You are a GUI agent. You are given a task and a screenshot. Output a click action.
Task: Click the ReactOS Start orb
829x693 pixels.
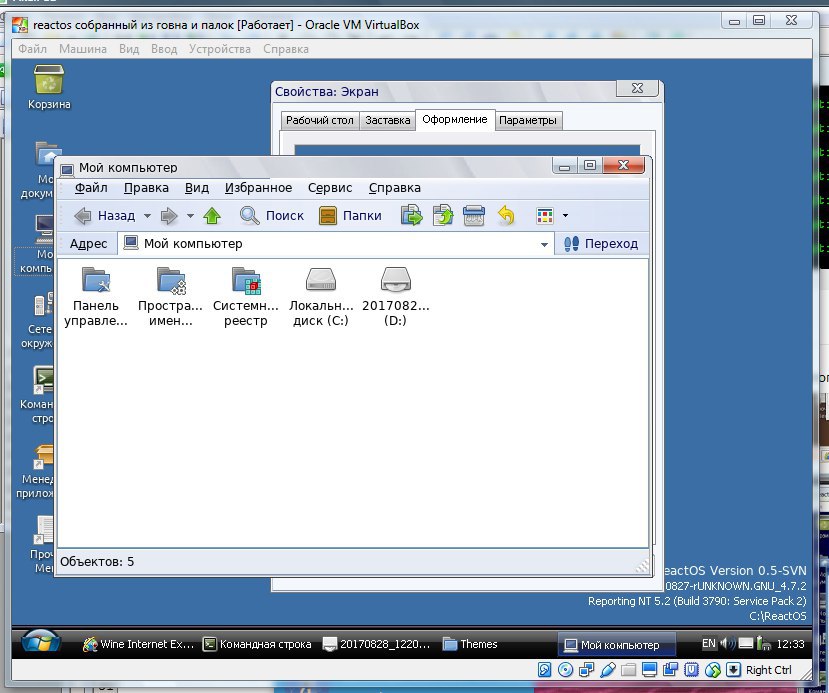click(41, 642)
